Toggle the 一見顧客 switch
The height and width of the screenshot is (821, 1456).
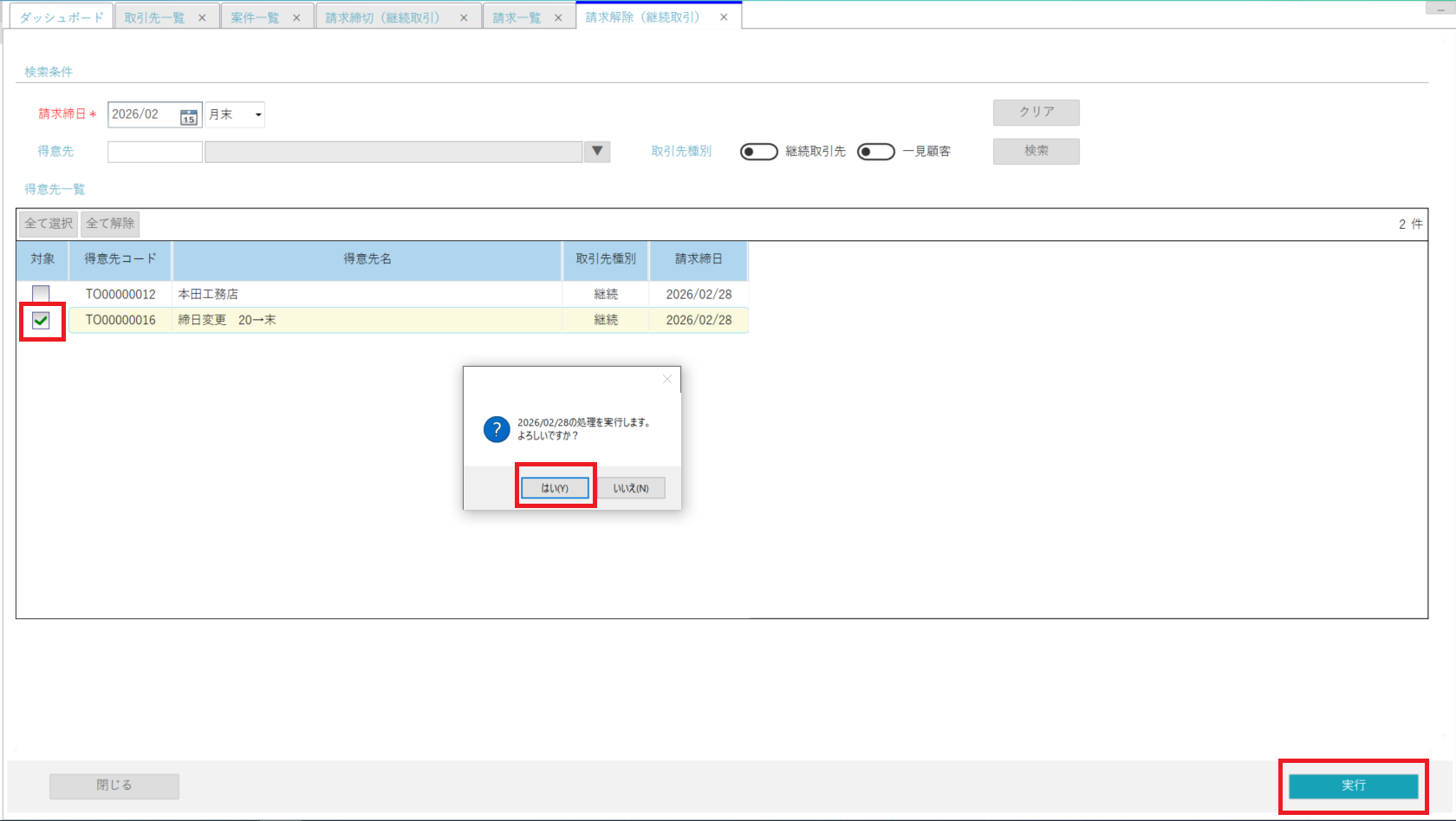[x=875, y=152]
